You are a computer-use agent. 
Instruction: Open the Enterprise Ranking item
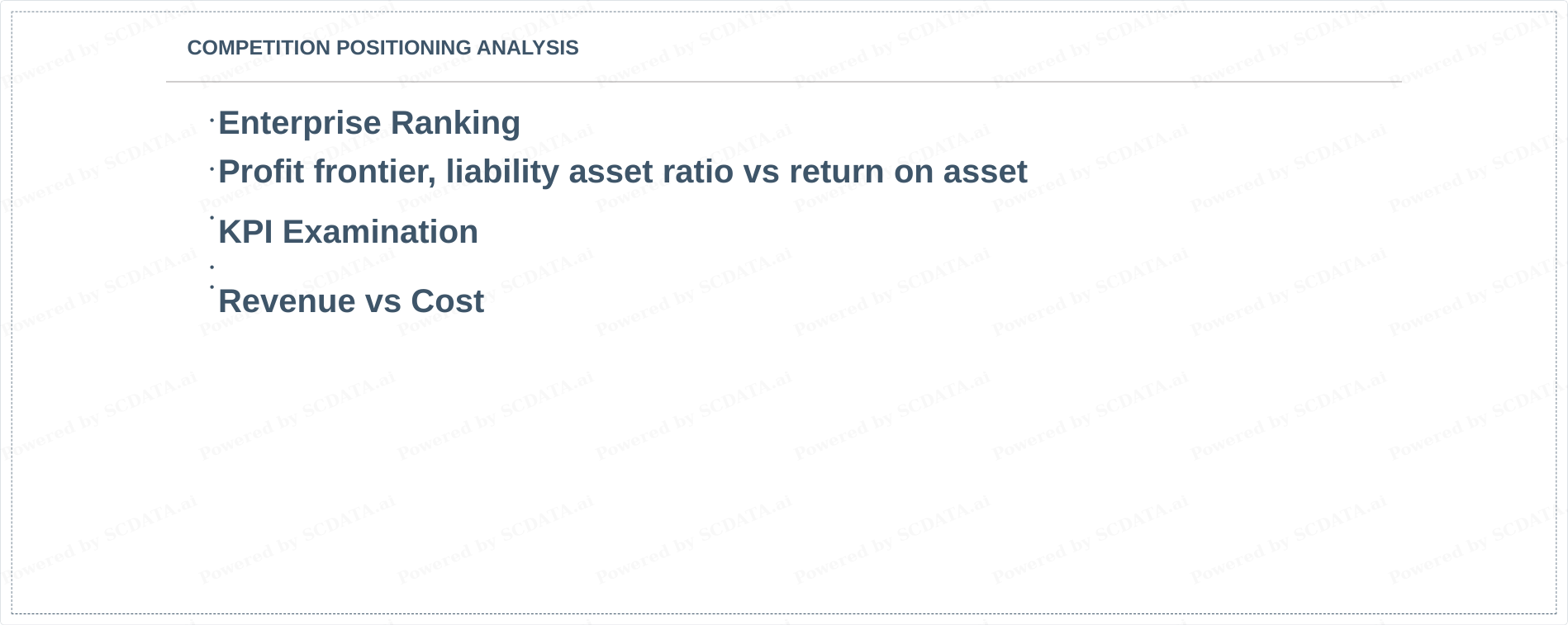pos(369,123)
